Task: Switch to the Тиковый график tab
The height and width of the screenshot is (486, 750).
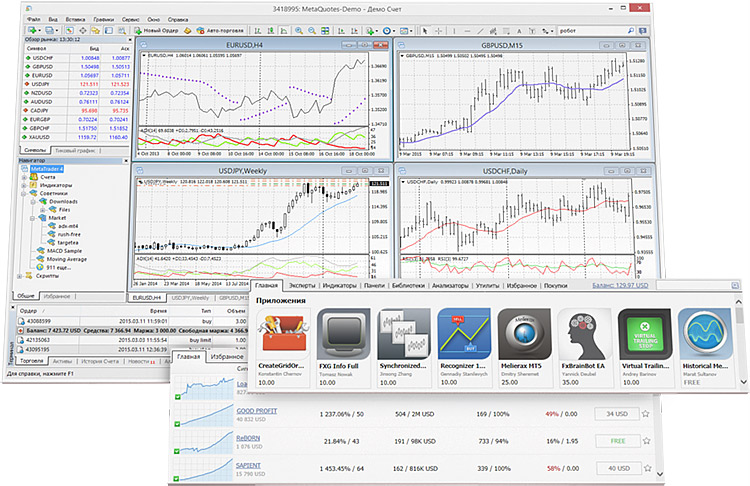Action: (x=75, y=150)
